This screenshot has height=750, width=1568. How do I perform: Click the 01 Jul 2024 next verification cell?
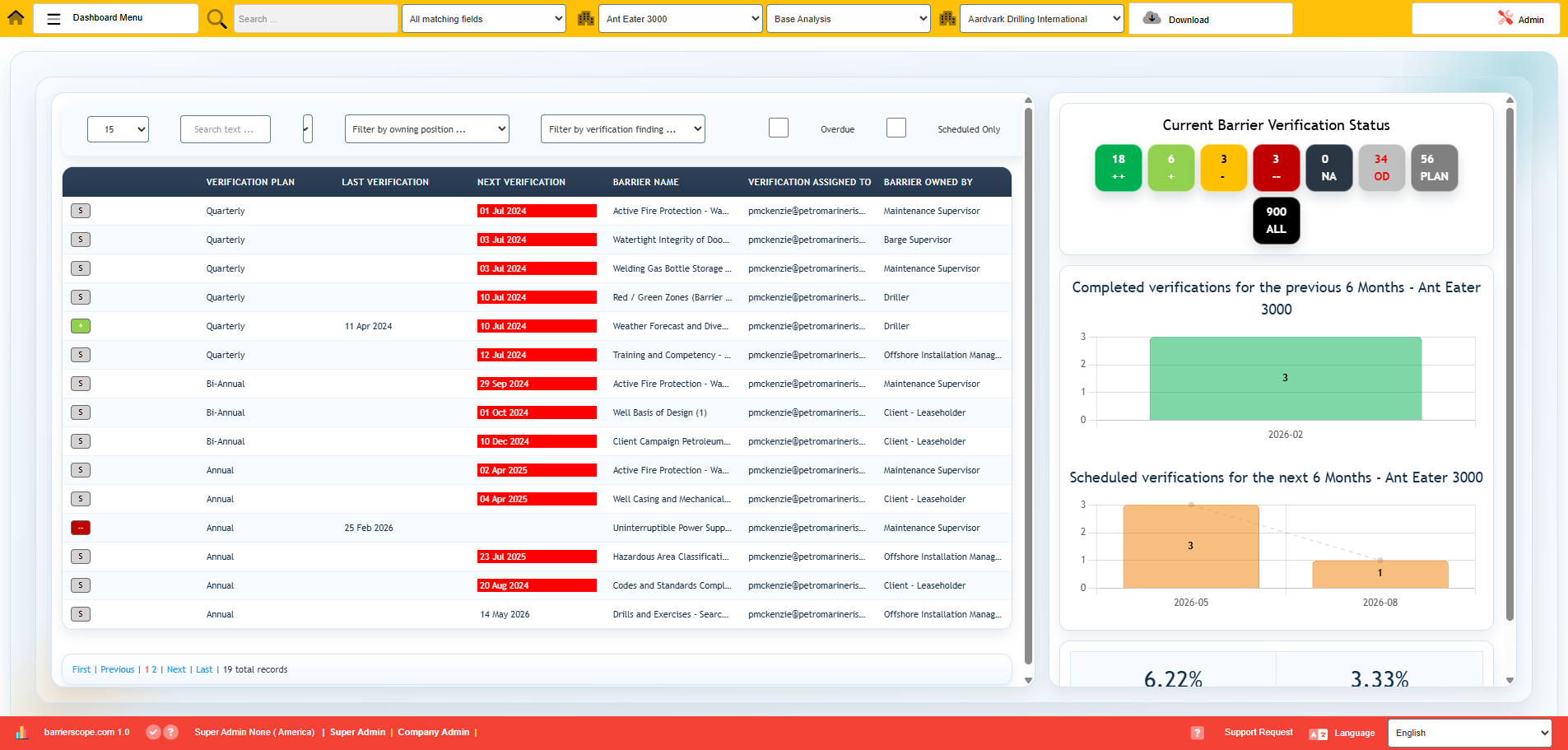coord(537,211)
